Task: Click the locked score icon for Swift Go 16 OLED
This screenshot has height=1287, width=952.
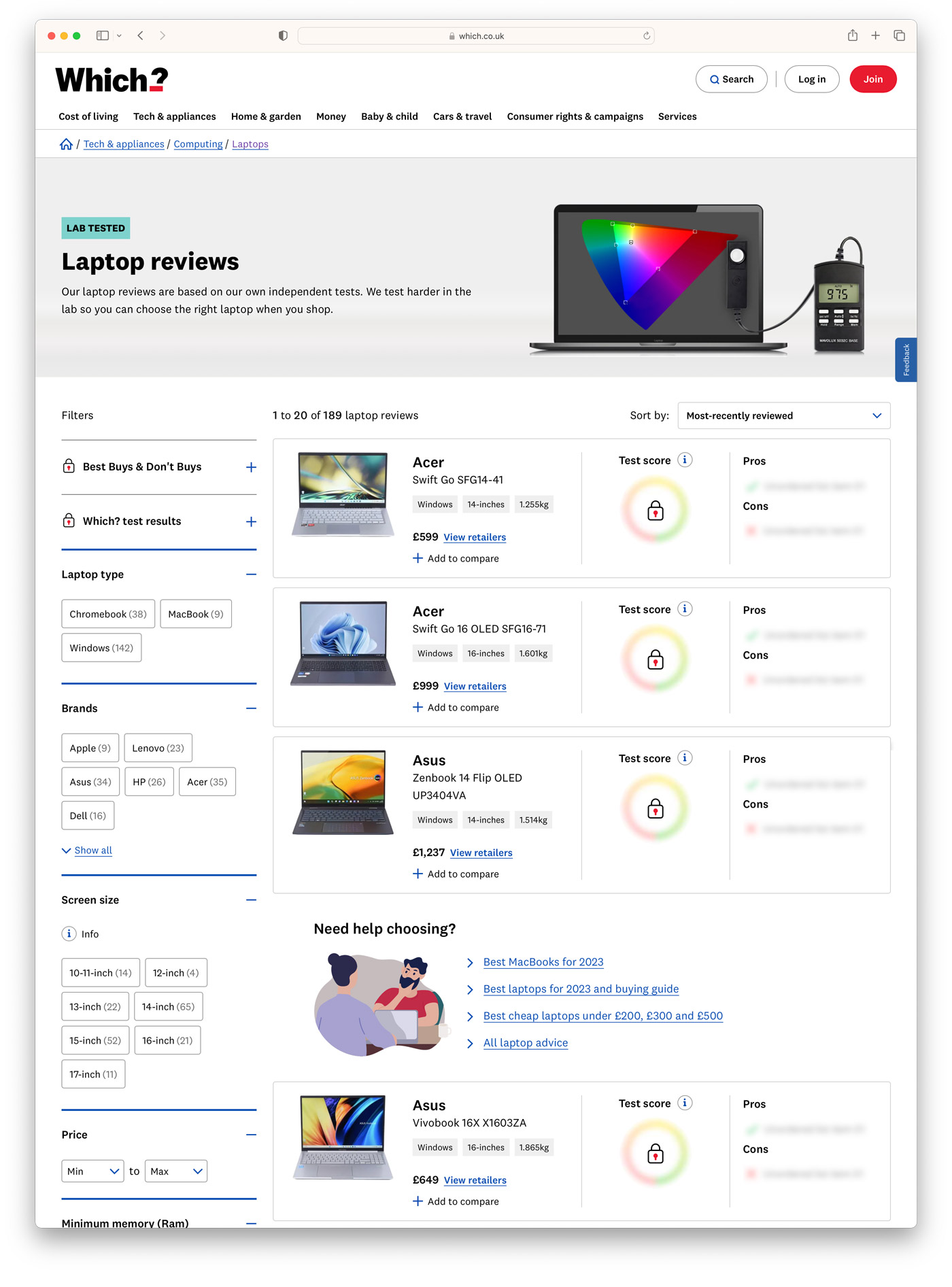Action: [656, 659]
